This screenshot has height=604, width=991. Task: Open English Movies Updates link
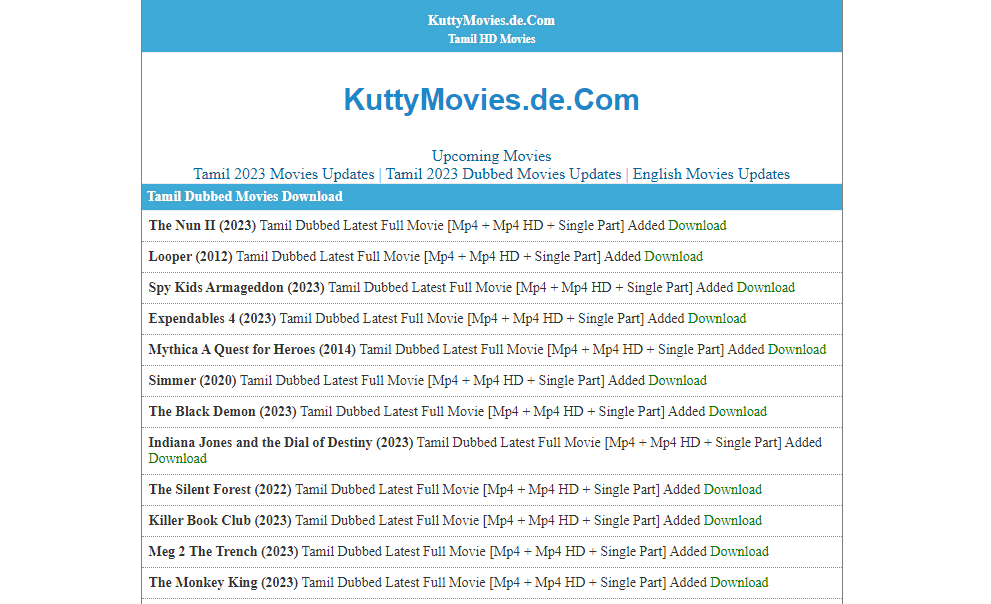[x=711, y=174]
